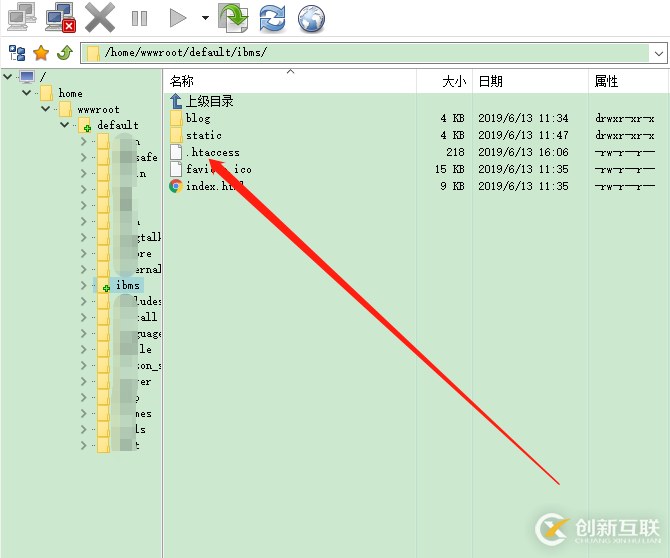Click the blue refresh arrows icon
Viewport: 670px width, 558px height.
(273, 18)
